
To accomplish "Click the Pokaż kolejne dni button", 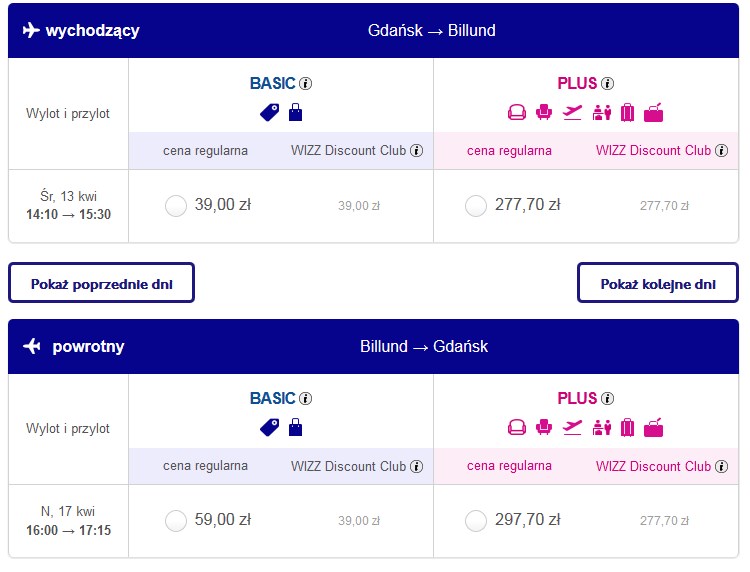I will [658, 283].
